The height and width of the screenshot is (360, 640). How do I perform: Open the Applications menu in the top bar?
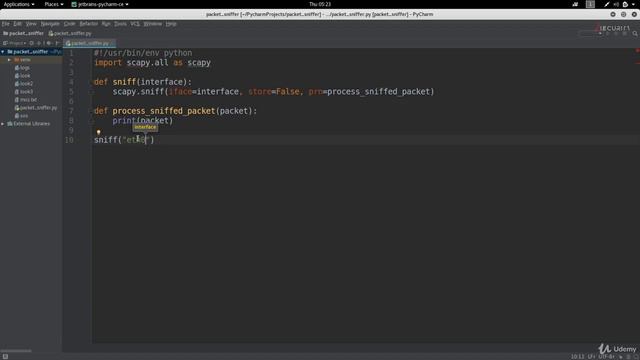coord(19,4)
